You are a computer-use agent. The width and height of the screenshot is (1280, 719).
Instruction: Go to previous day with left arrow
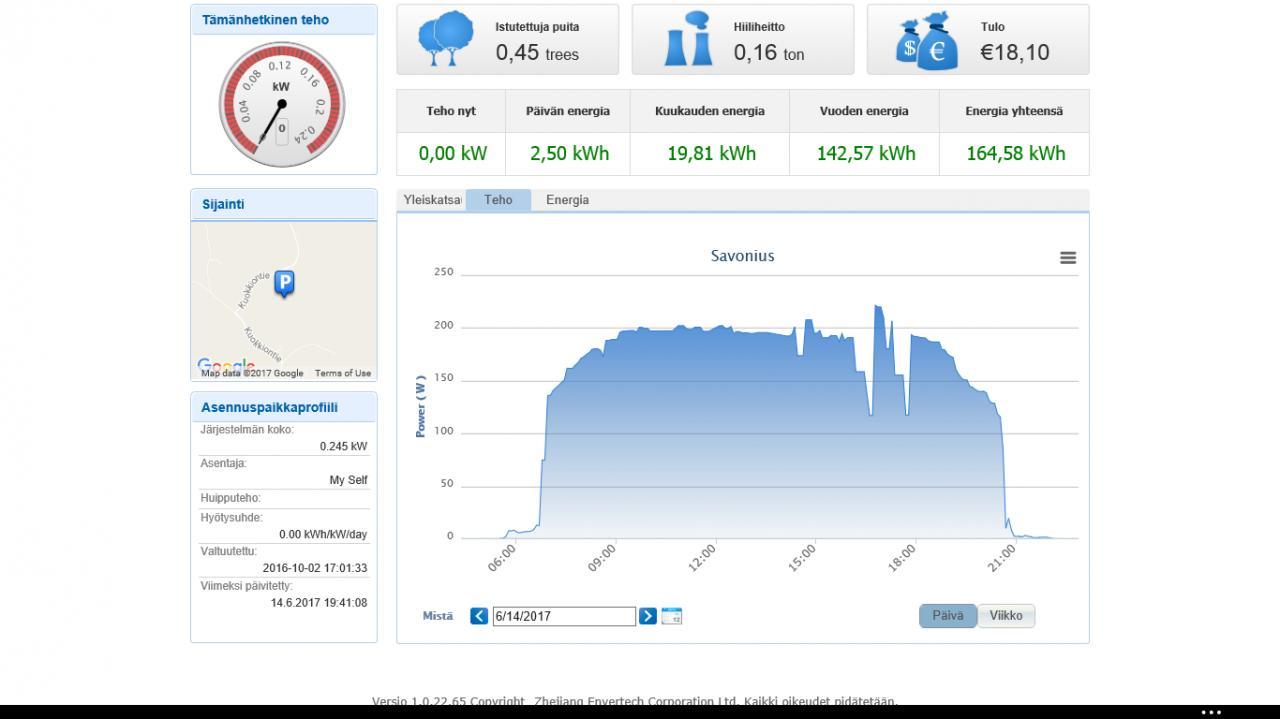pos(479,616)
